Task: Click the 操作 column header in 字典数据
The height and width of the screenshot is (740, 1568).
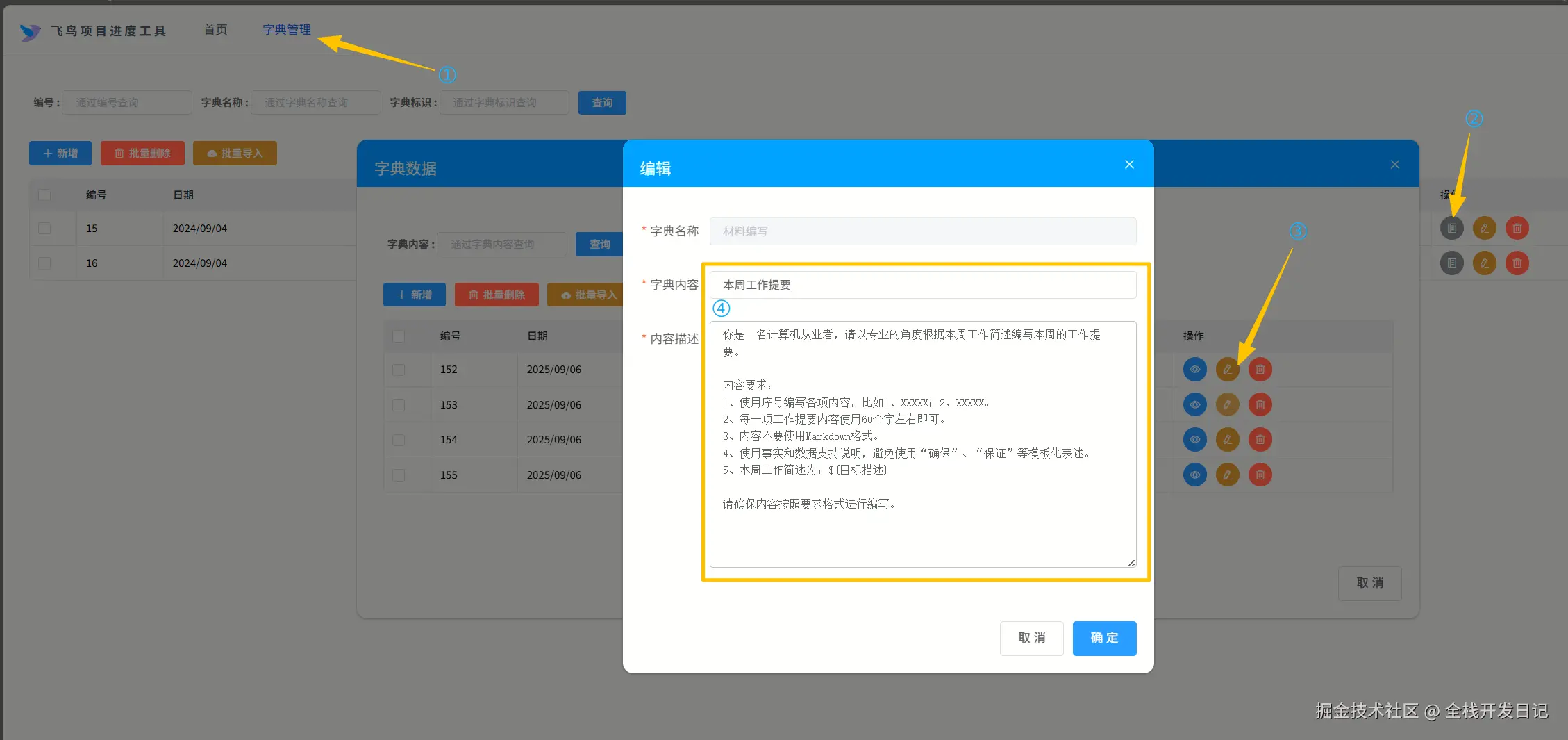Action: 1193,336
